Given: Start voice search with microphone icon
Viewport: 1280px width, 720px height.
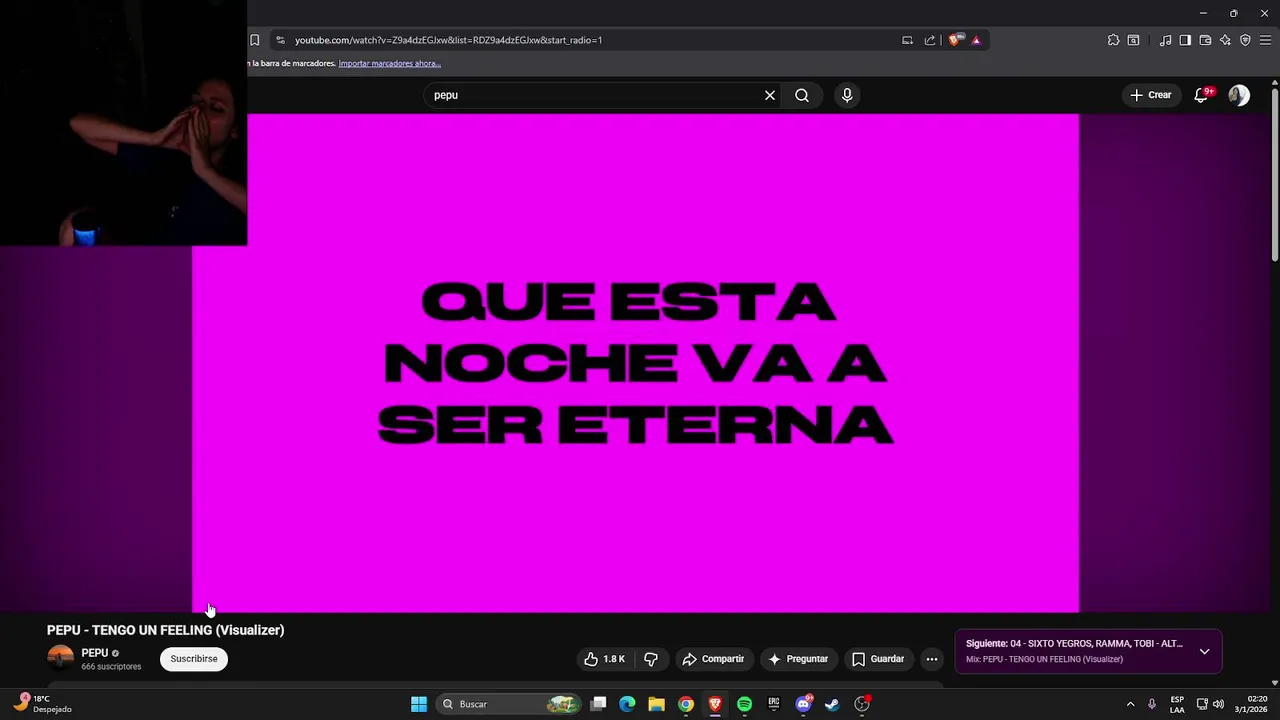Looking at the screenshot, I should point(847,95).
